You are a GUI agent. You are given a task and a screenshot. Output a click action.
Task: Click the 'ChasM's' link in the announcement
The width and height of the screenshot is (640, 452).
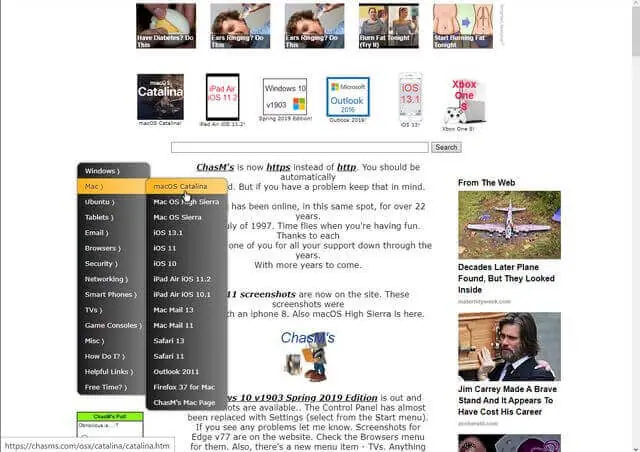215,167
